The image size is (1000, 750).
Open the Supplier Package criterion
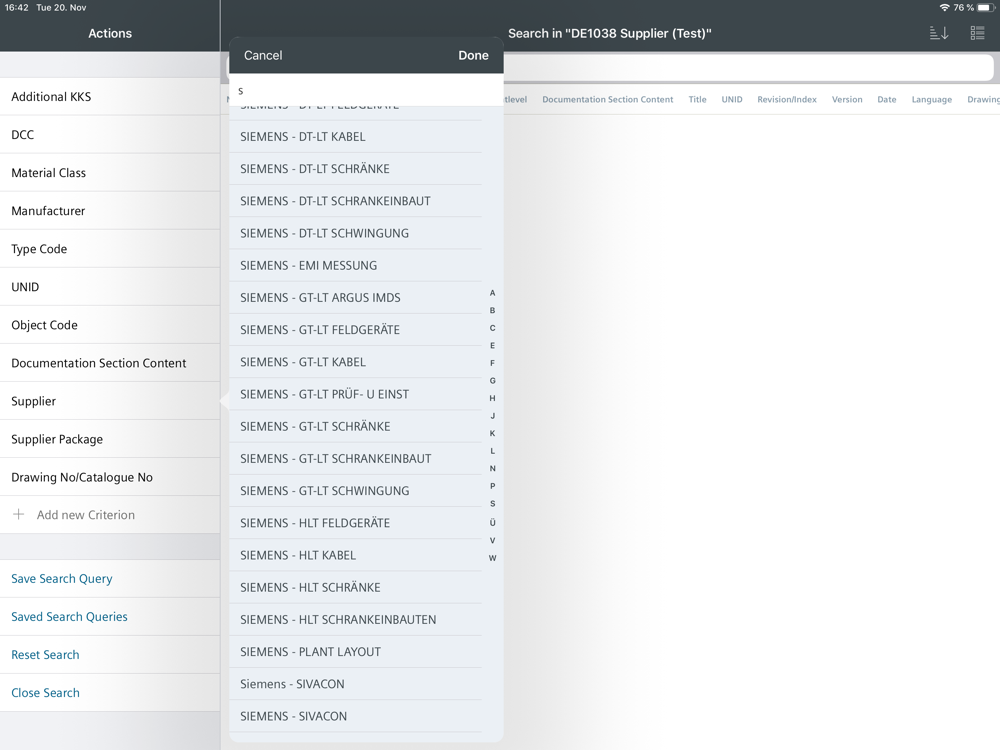tap(110, 439)
